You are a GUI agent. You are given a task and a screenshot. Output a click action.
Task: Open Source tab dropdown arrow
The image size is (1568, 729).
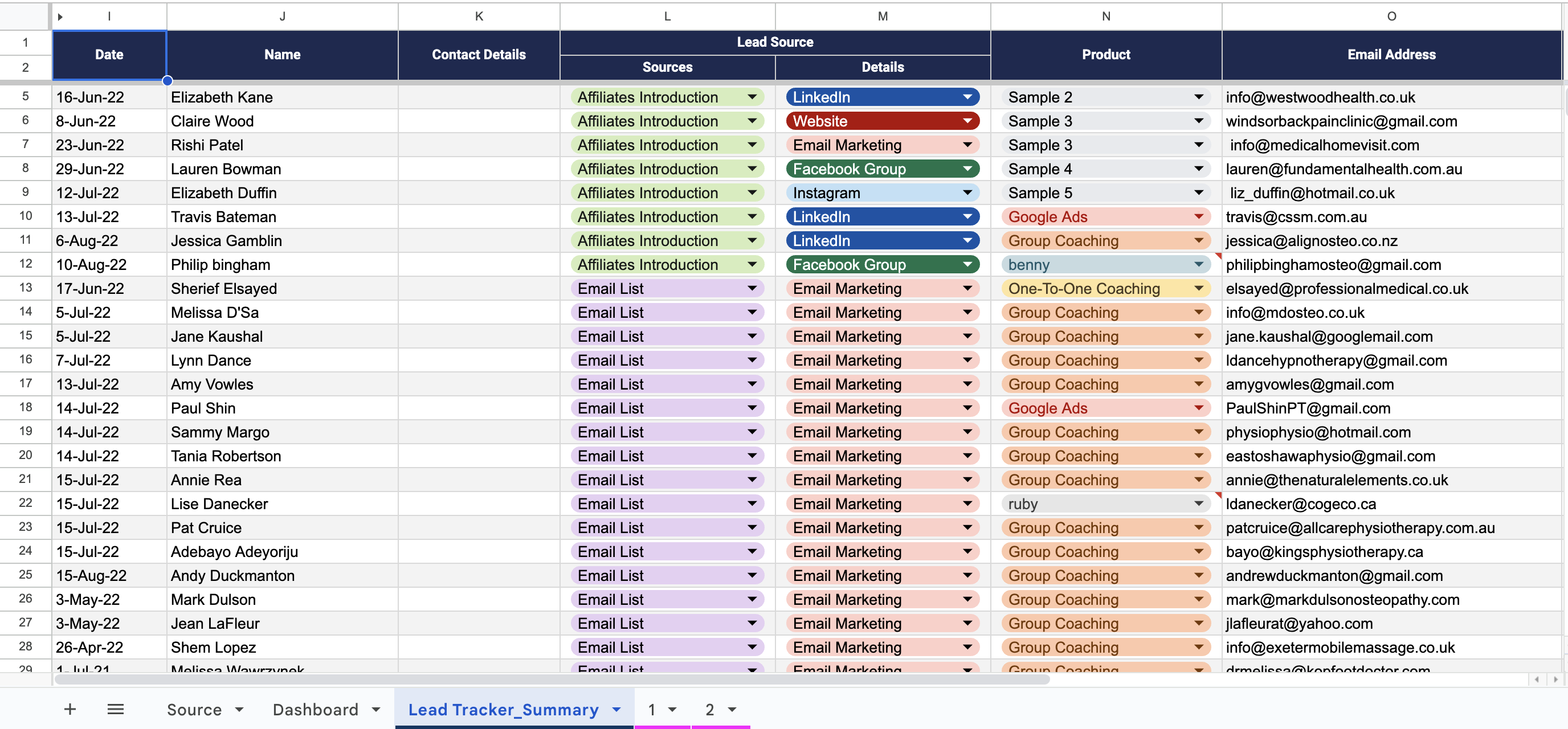pyautogui.click(x=239, y=710)
